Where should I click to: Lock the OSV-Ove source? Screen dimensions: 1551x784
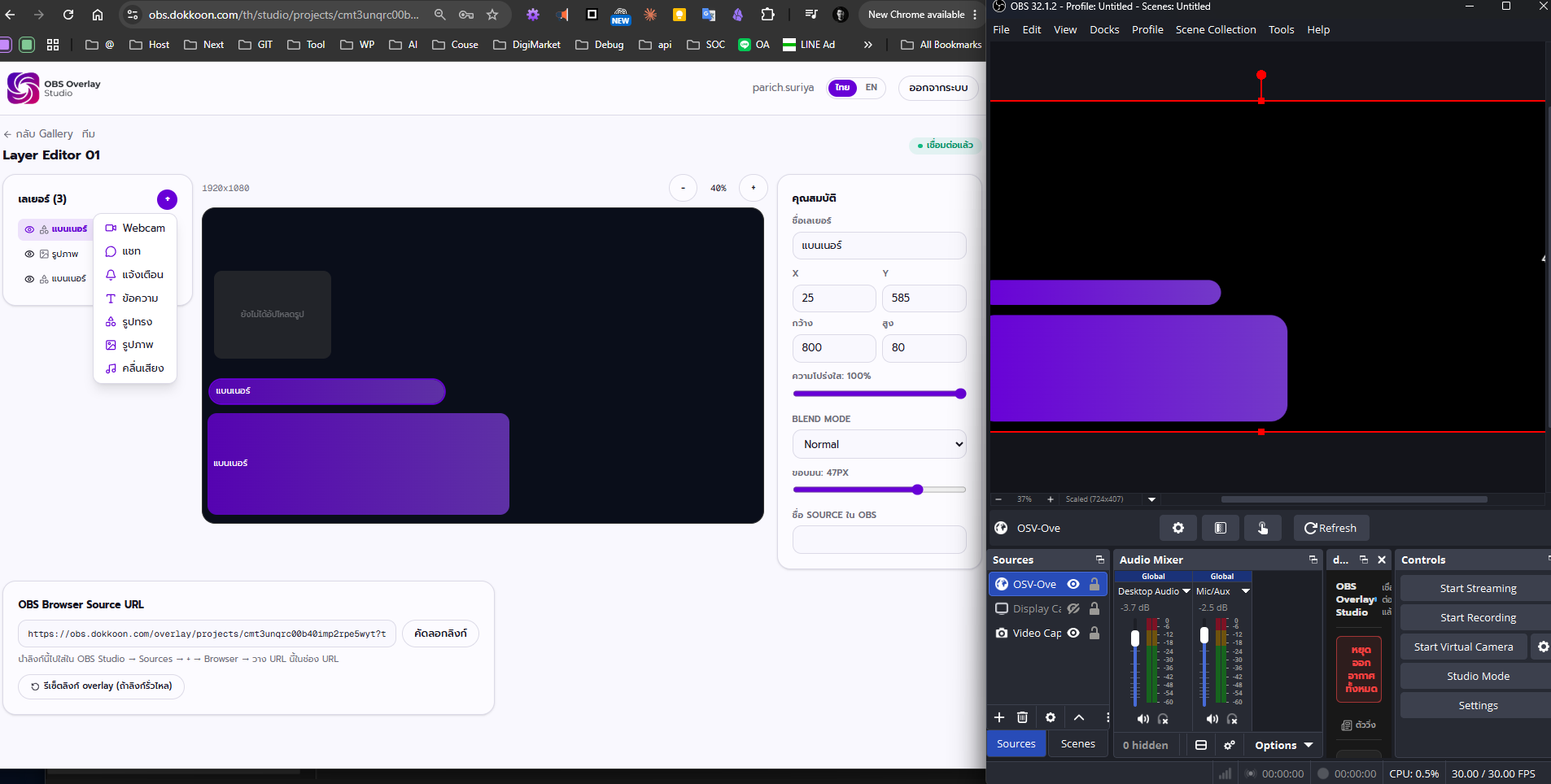[x=1094, y=584]
